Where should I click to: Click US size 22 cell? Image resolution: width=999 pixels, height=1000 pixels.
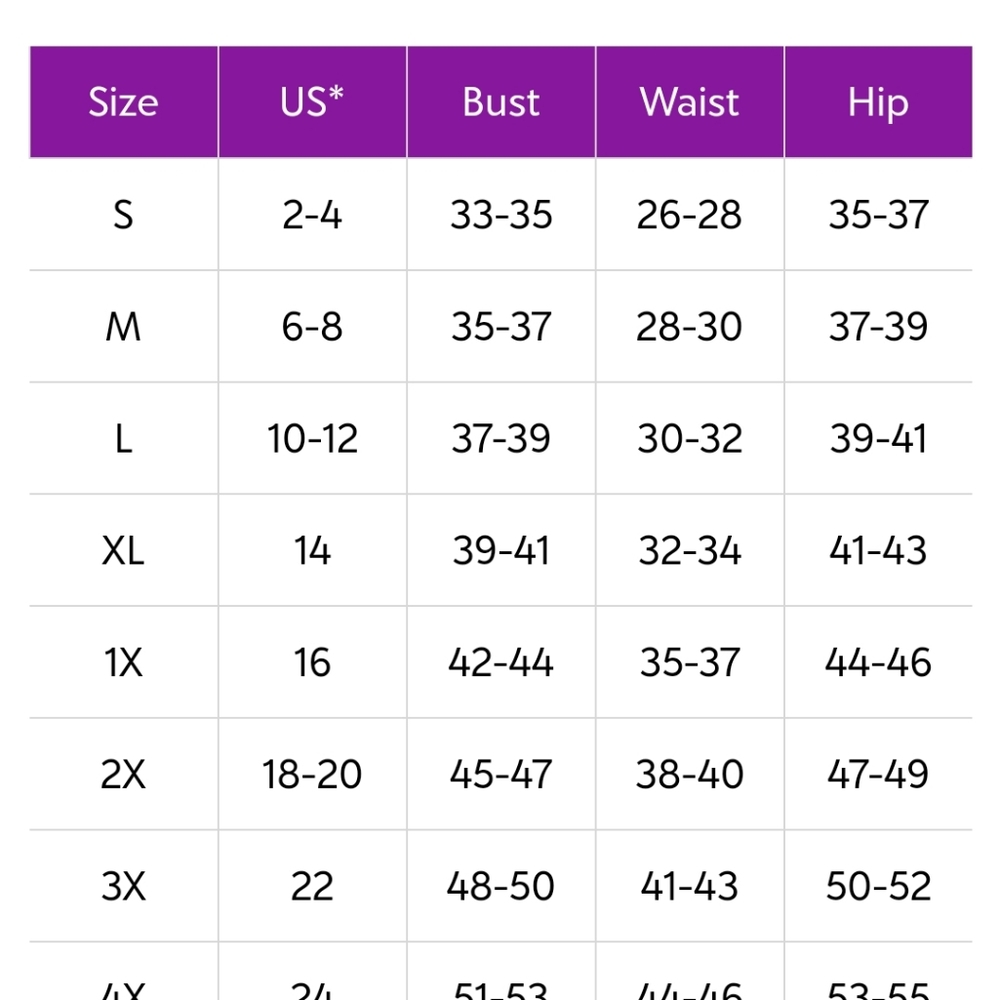(312, 886)
